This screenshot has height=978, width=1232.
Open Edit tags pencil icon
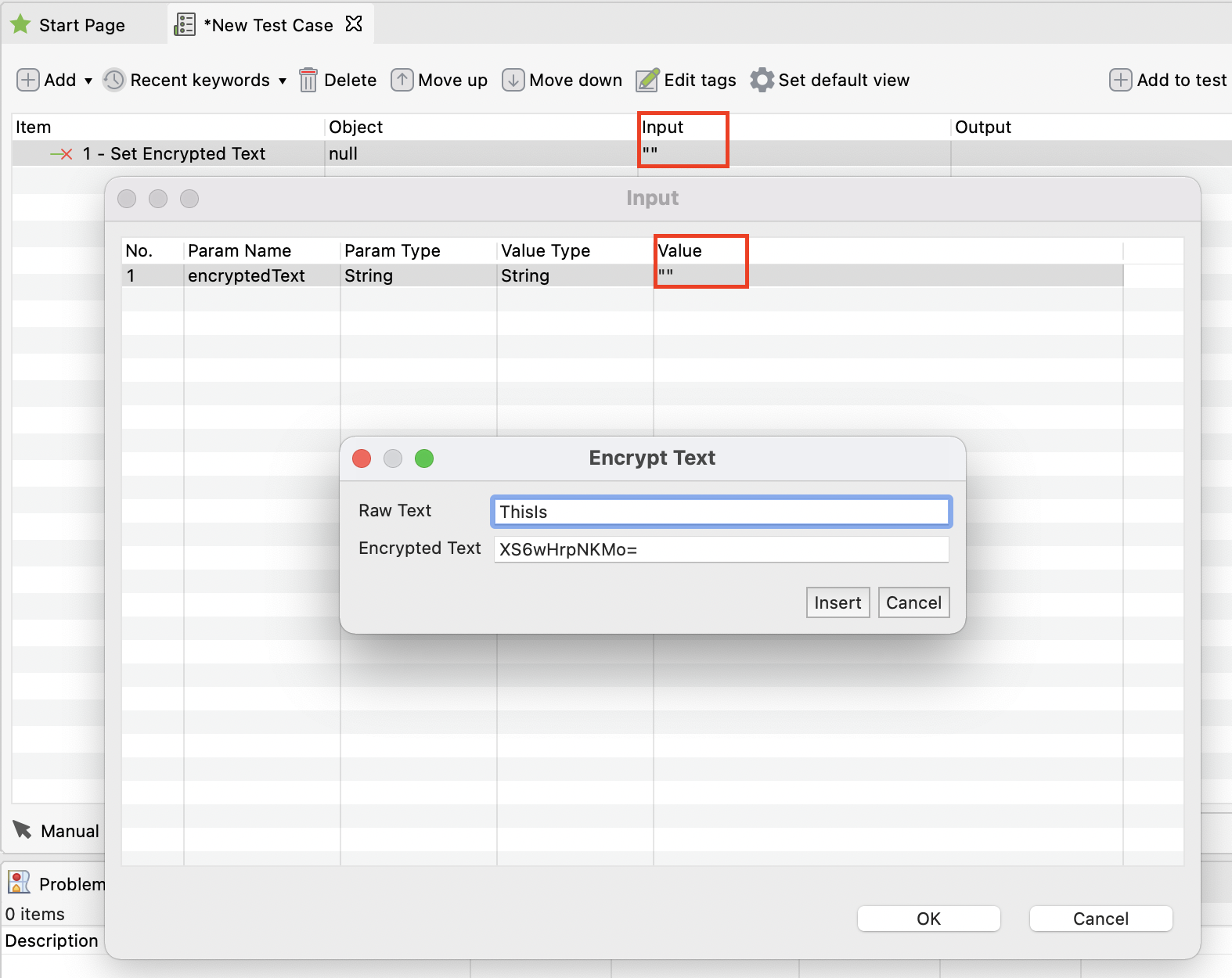coord(647,80)
